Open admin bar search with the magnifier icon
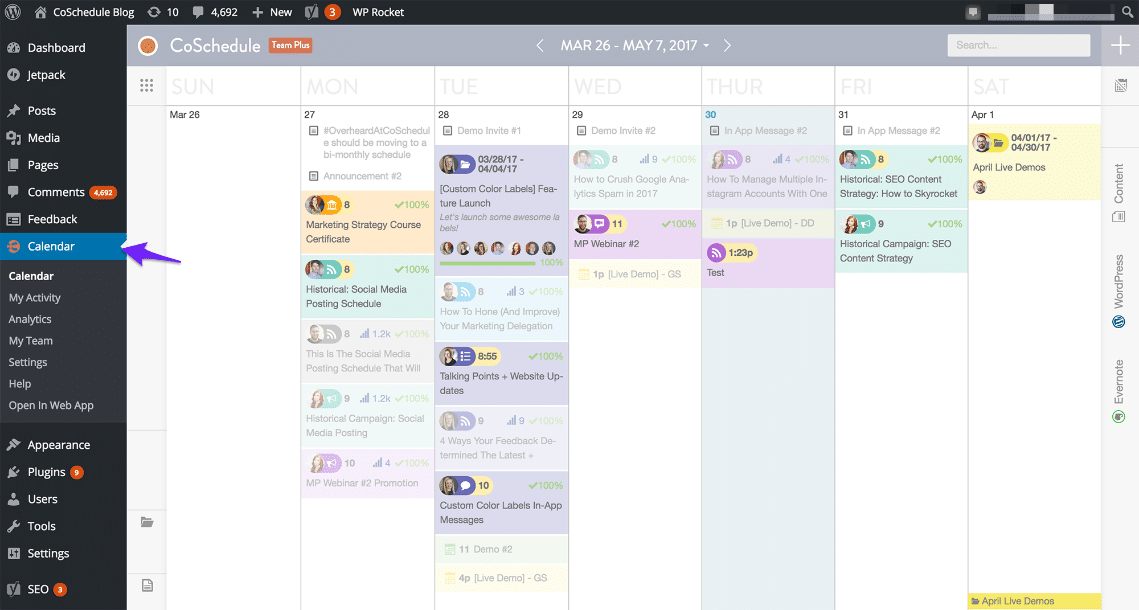 point(1127,13)
